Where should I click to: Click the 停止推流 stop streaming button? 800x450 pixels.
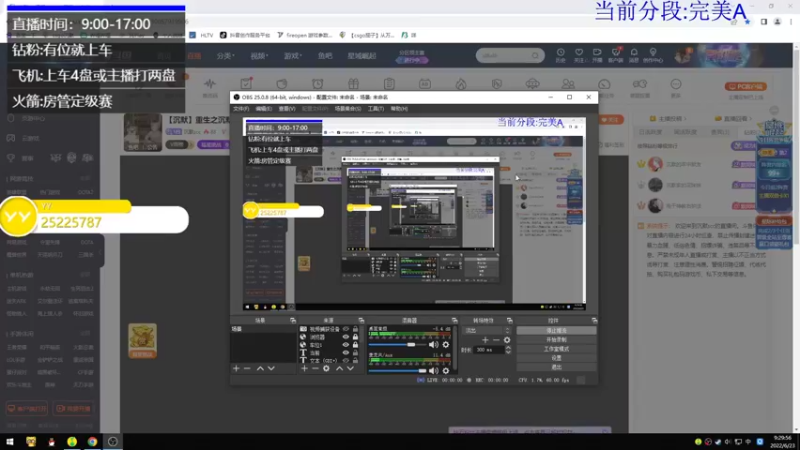click(x=556, y=331)
